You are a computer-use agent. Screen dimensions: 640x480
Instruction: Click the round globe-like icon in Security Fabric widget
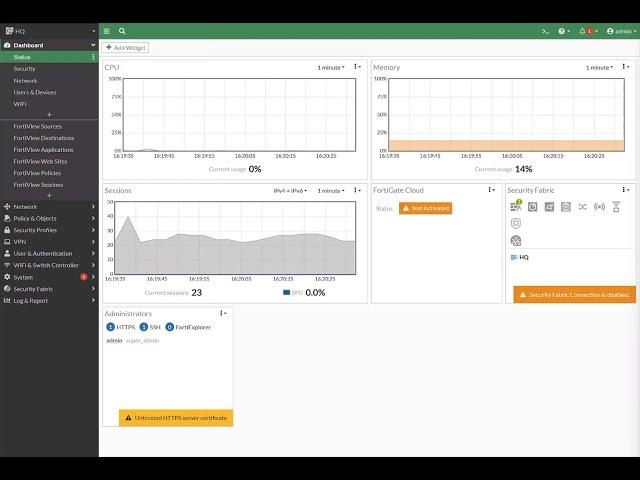coord(516,240)
